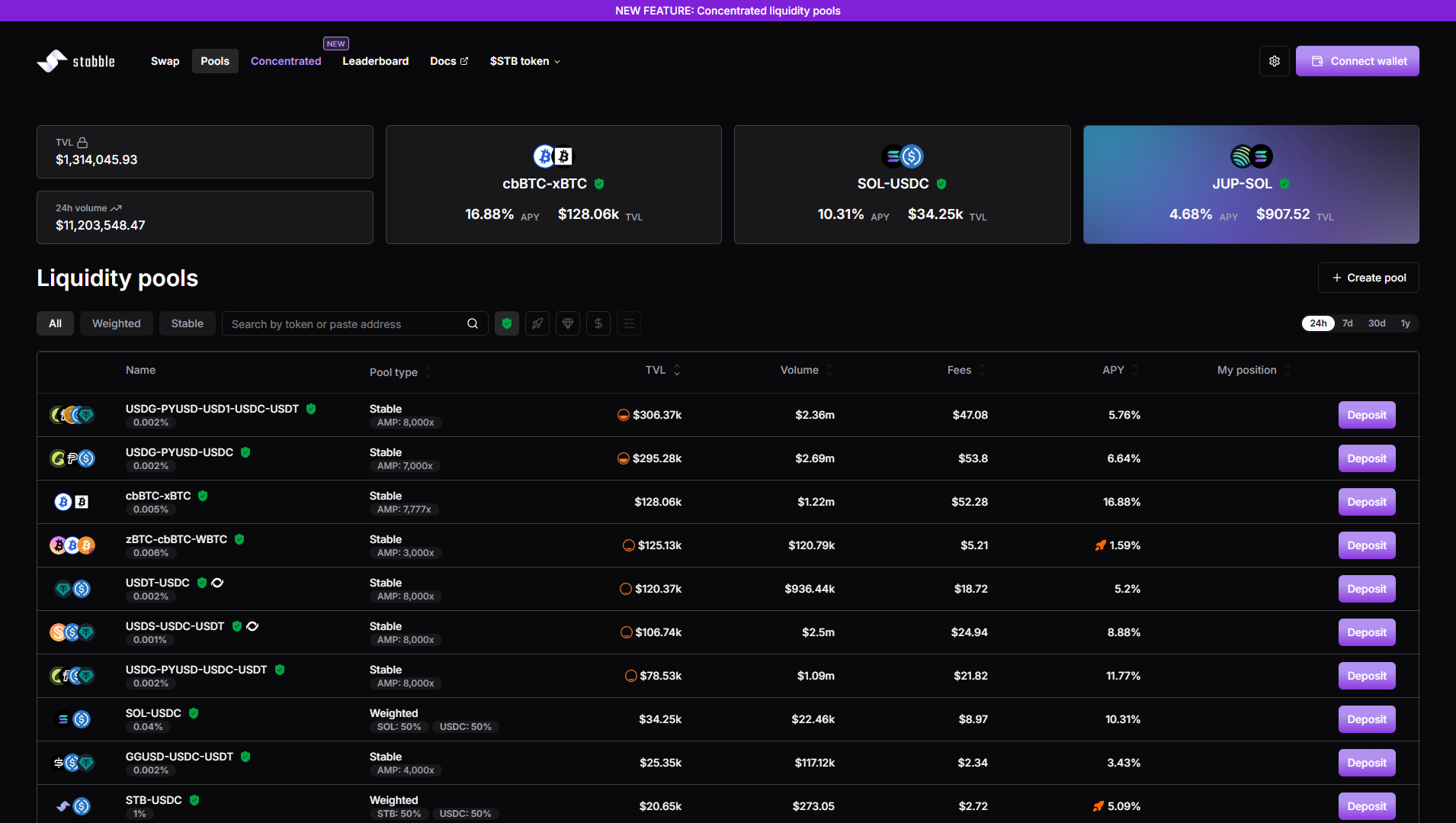This screenshot has height=823, width=1456.
Task: Expand the $STB token dropdown
Action: click(x=524, y=61)
